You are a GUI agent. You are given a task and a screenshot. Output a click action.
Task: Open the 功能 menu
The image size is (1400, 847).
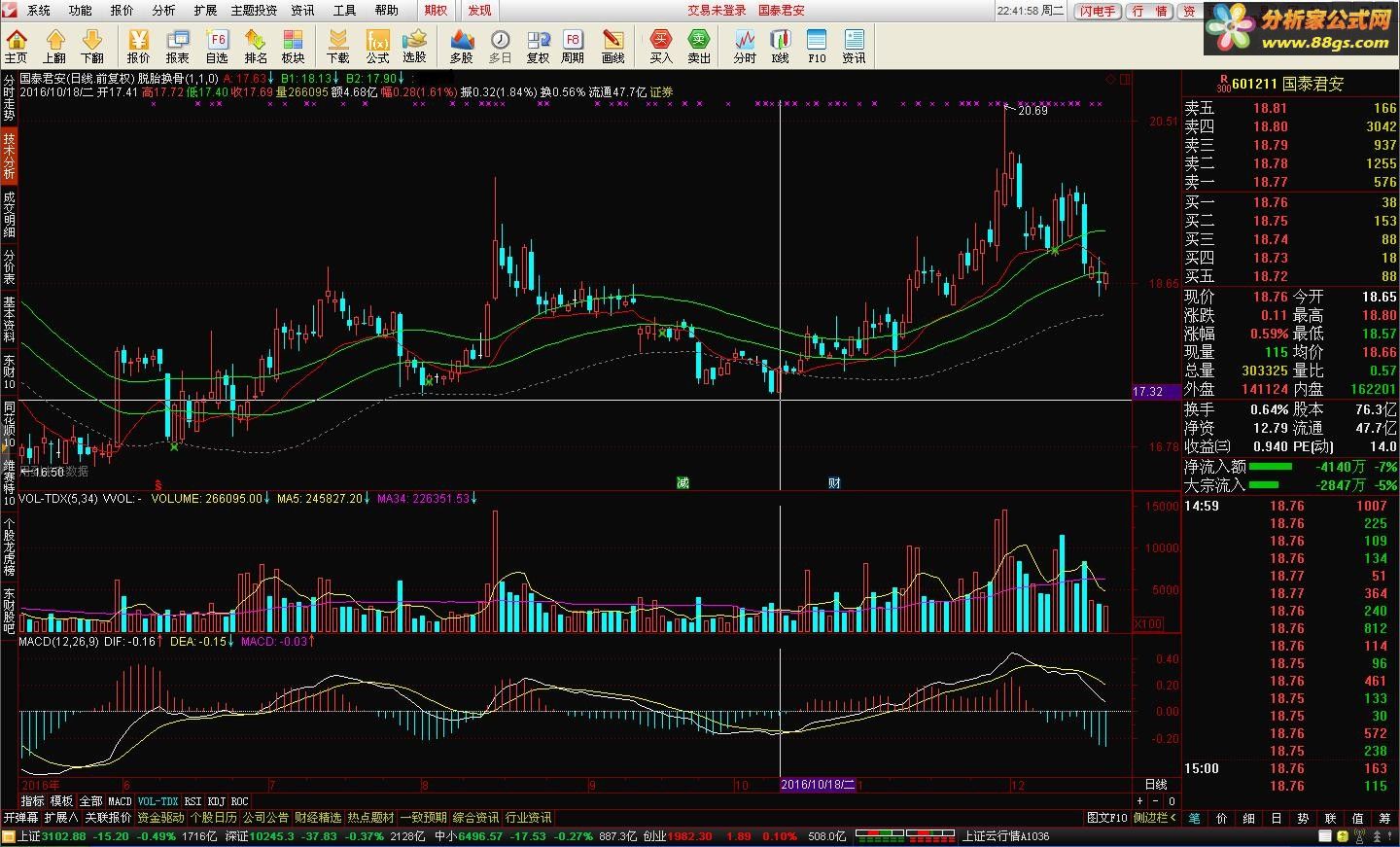click(x=80, y=11)
